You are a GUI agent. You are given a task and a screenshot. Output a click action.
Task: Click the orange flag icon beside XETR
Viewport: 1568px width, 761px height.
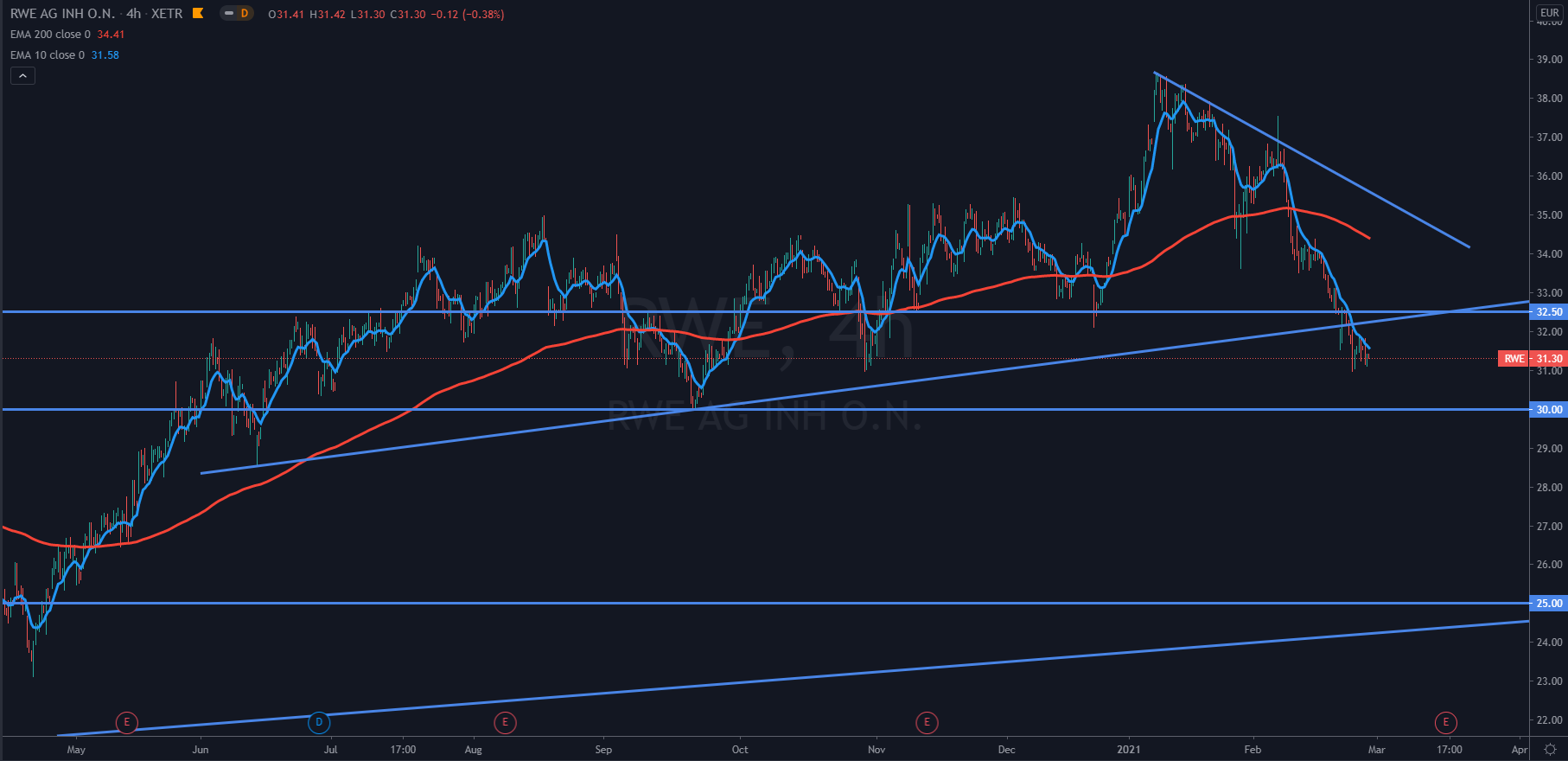click(198, 13)
